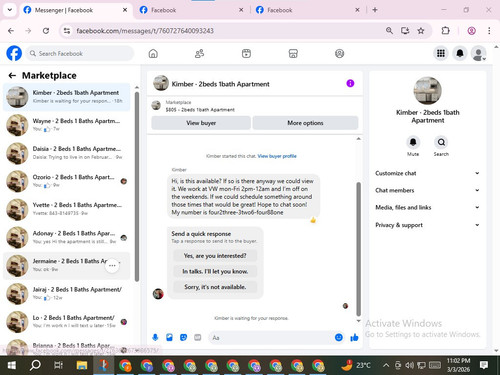Image resolution: width=500 pixels, height=375 pixels.
Task: Open the Friends icon in top navigation
Action: 199,54
